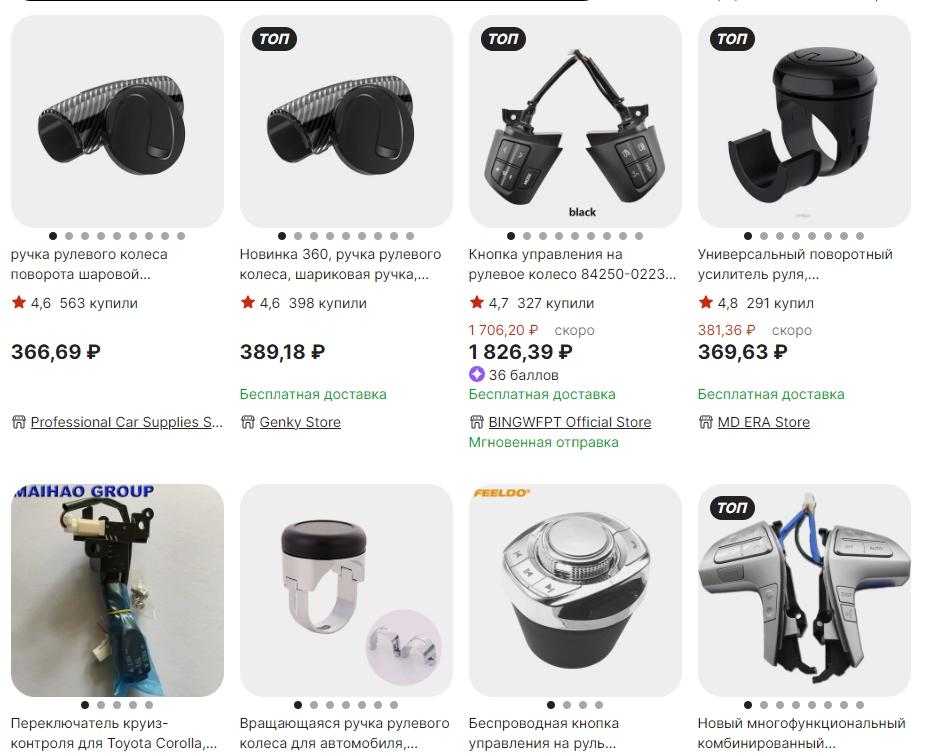The width and height of the screenshot is (930, 755).
Task: Open the Professional Car Supplies store link
Action: [126, 422]
